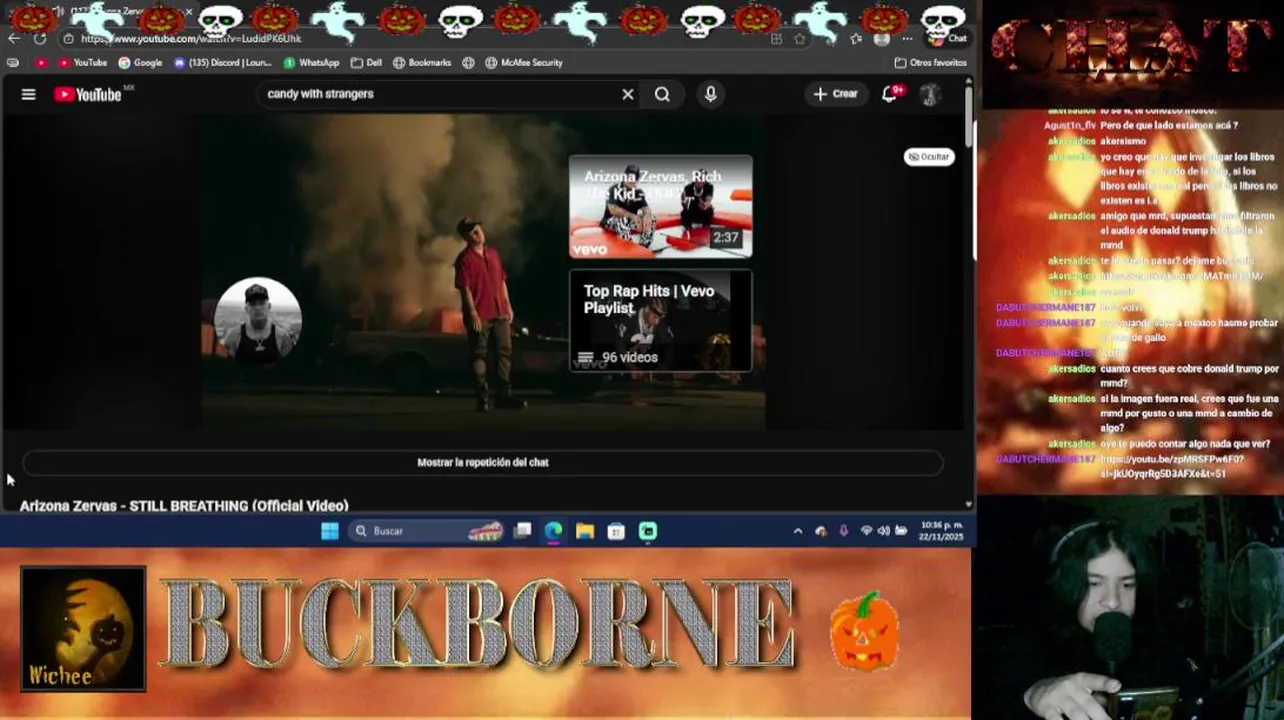Go back in the browser

pyautogui.click(x=13, y=38)
